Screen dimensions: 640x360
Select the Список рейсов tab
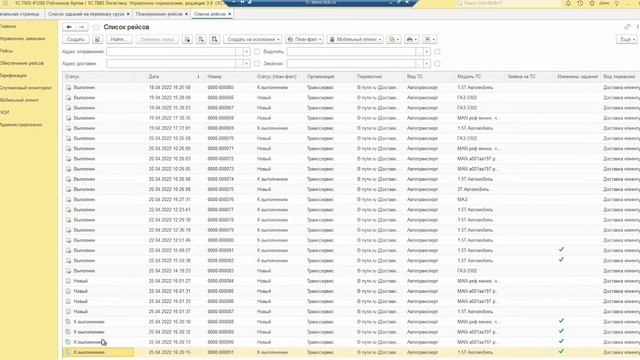pyautogui.click(x=210, y=14)
